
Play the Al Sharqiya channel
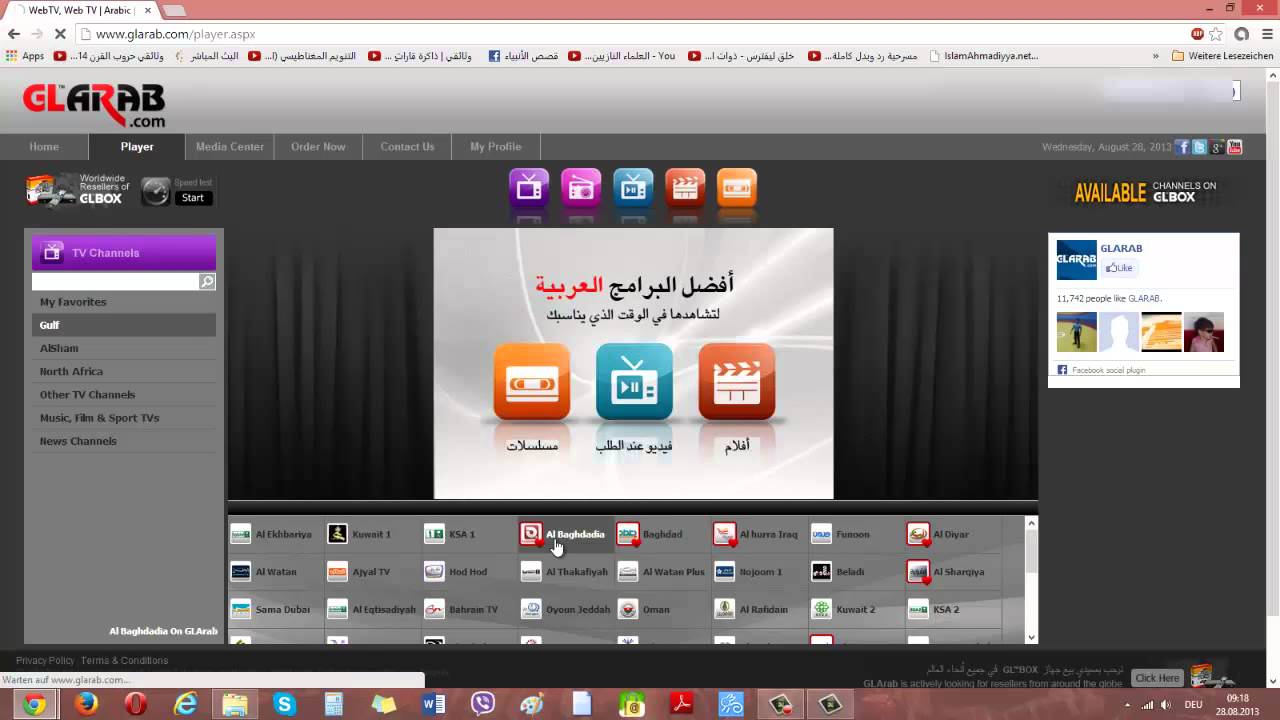tap(946, 572)
